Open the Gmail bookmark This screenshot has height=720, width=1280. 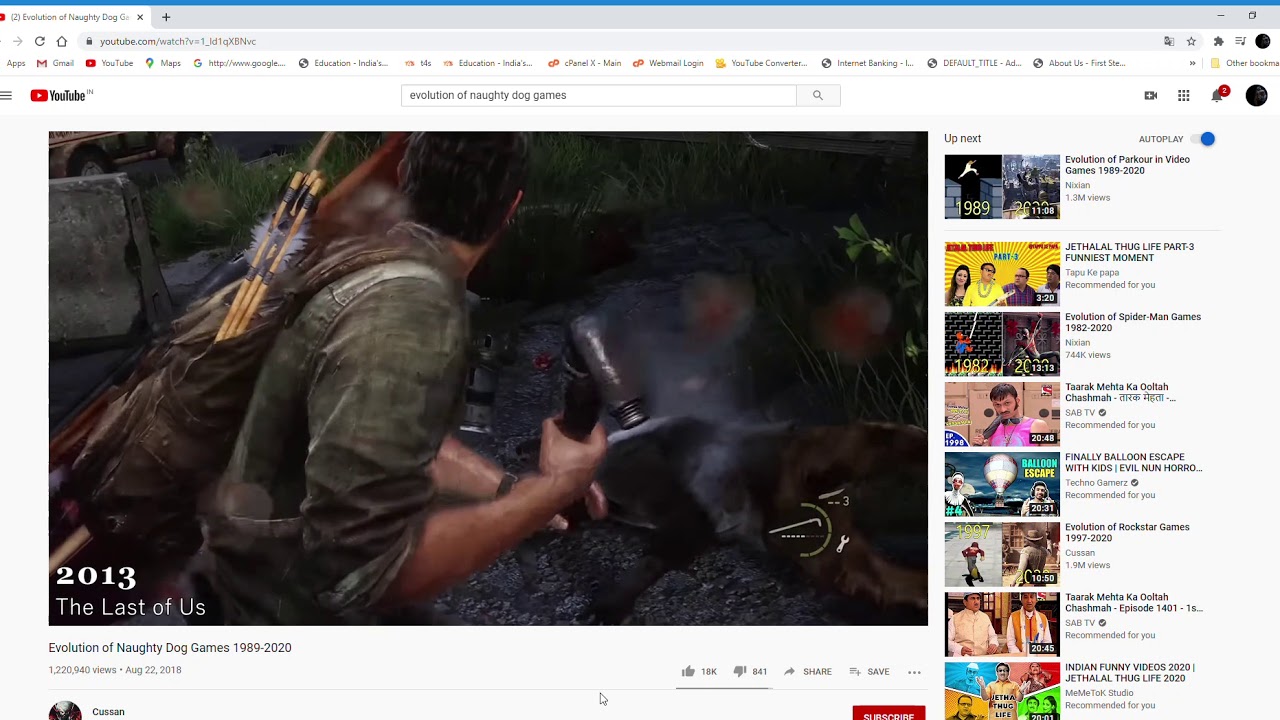[x=55, y=63]
